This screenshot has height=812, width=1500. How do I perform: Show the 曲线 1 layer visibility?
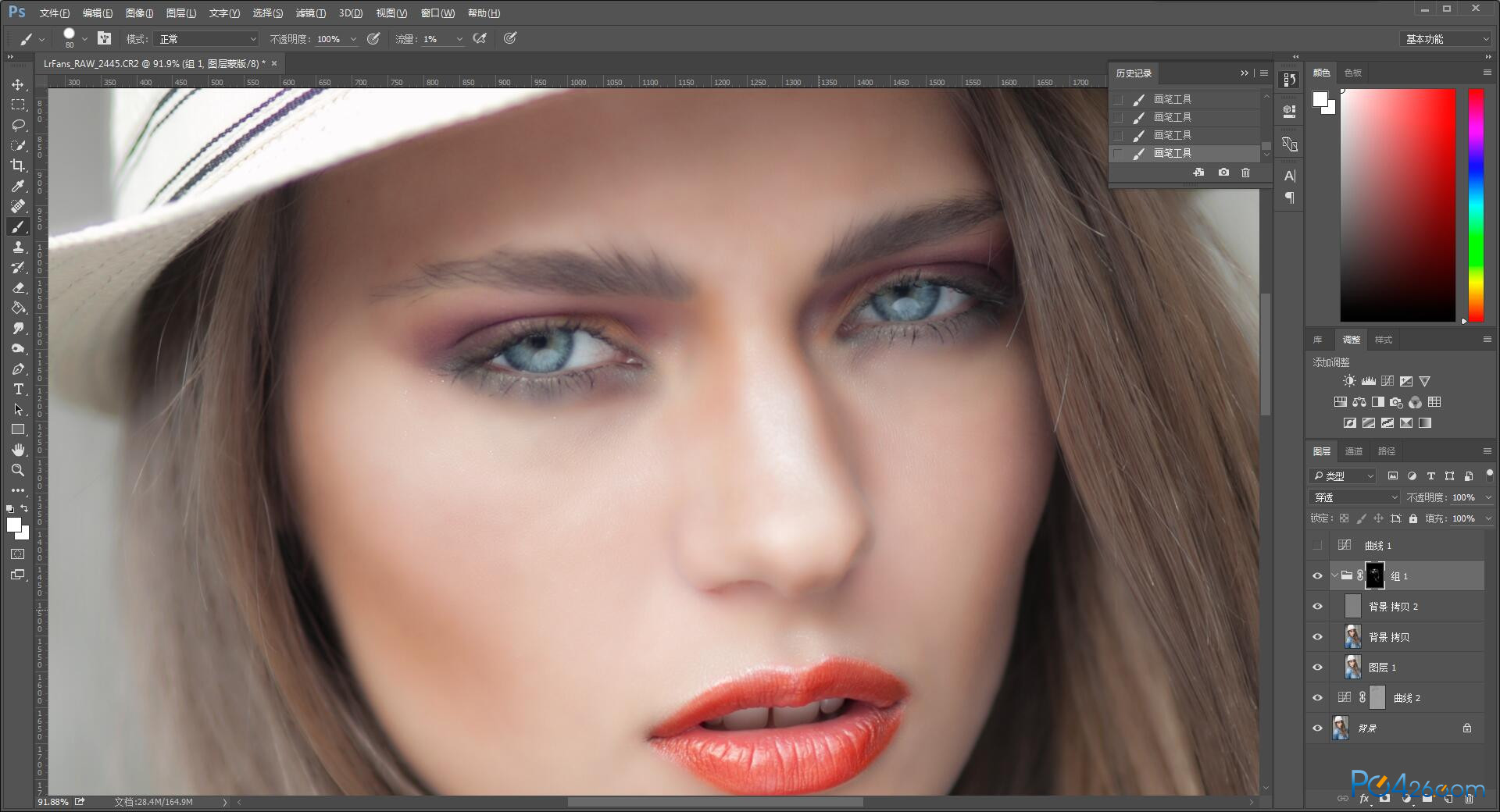[1318, 545]
